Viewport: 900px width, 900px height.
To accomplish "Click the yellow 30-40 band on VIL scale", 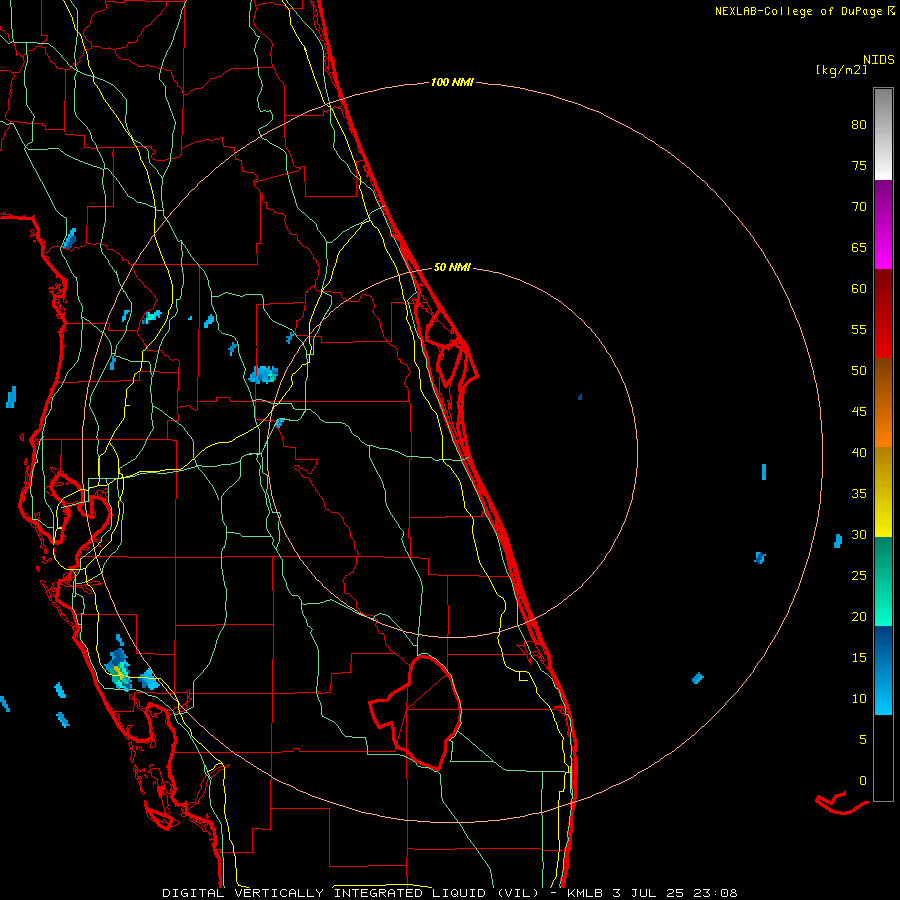I will (883, 492).
